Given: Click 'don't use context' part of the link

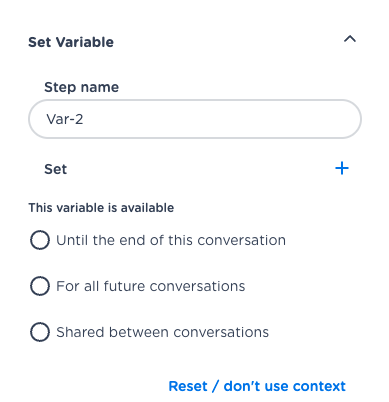Looking at the screenshot, I should point(285,386).
